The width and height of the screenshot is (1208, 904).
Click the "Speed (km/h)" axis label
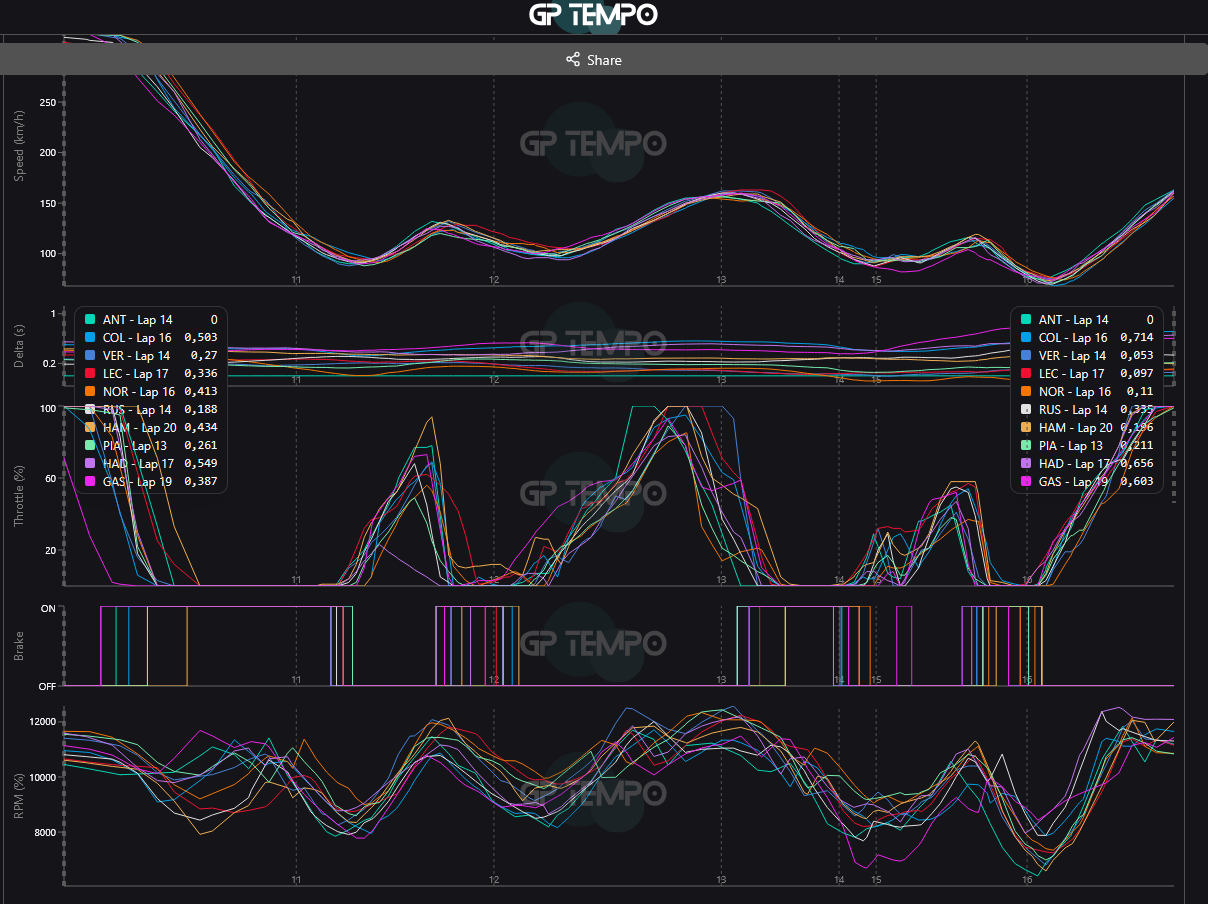point(19,144)
